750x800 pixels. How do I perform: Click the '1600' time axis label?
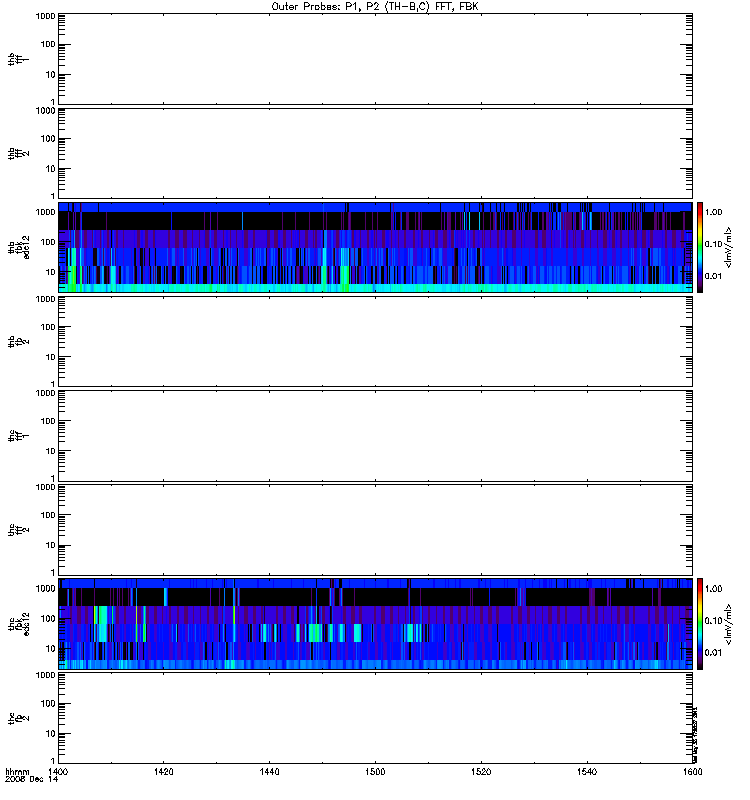tap(692, 771)
